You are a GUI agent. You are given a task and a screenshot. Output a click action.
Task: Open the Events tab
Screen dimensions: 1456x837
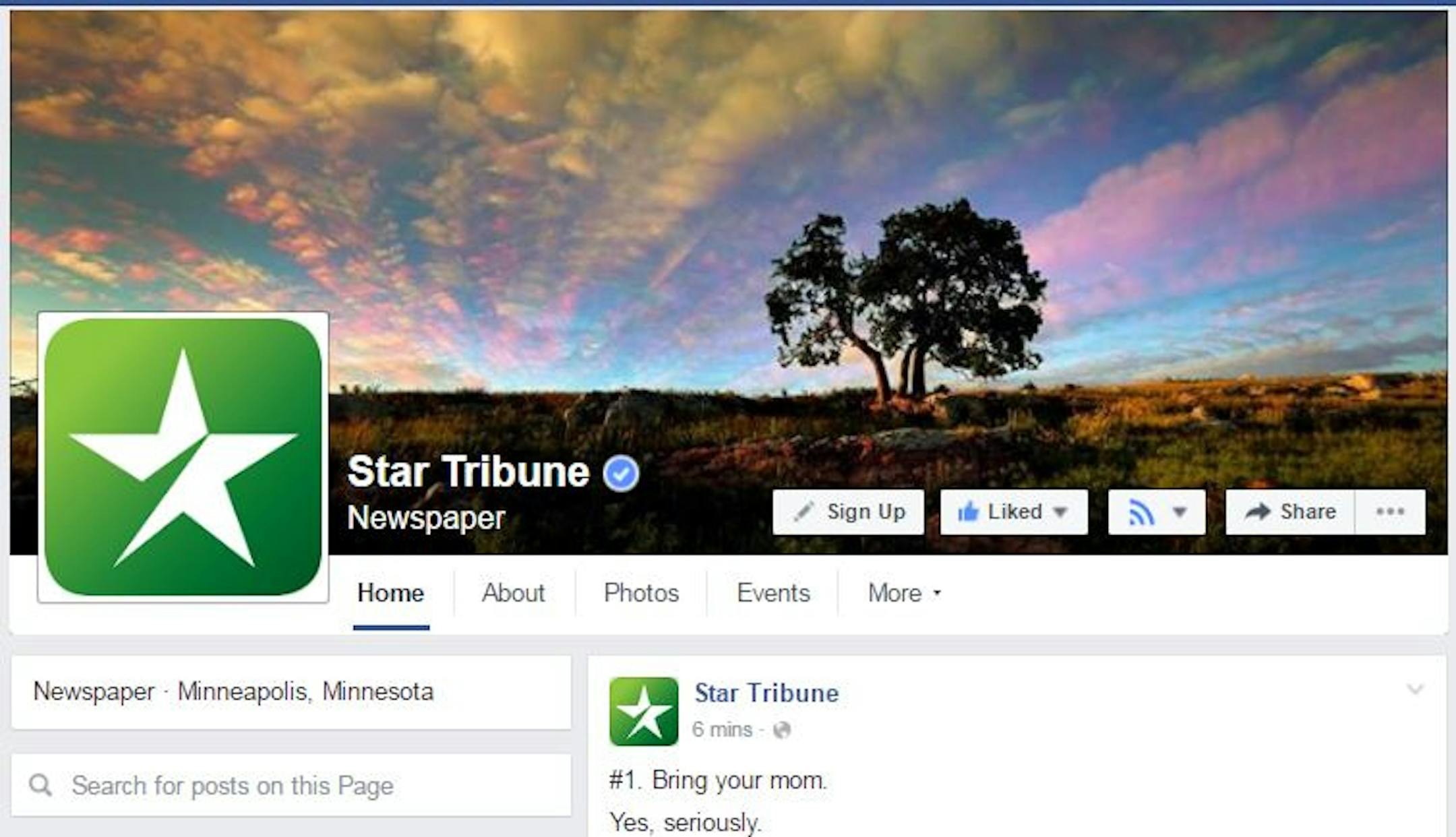tap(773, 593)
